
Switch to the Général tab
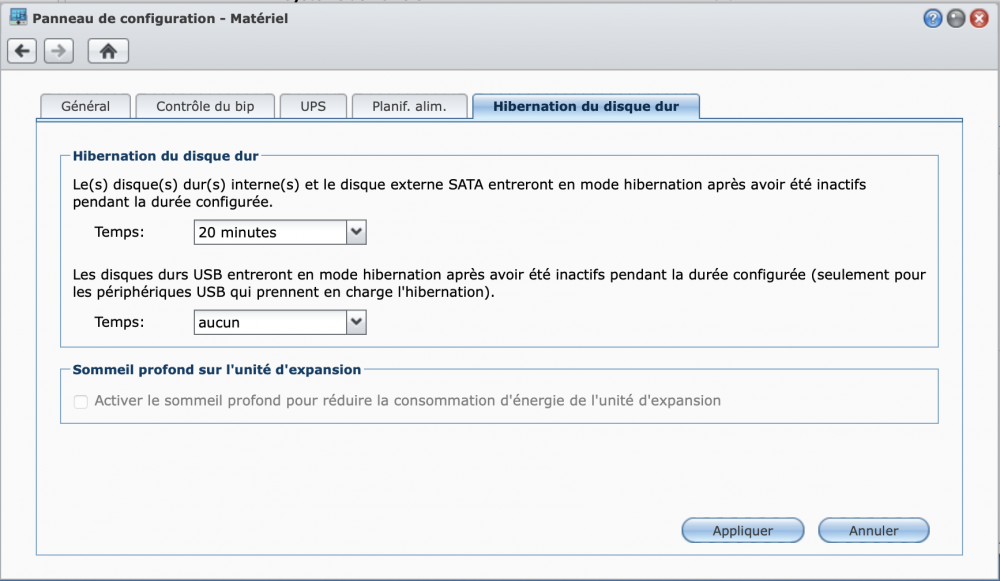click(85, 107)
